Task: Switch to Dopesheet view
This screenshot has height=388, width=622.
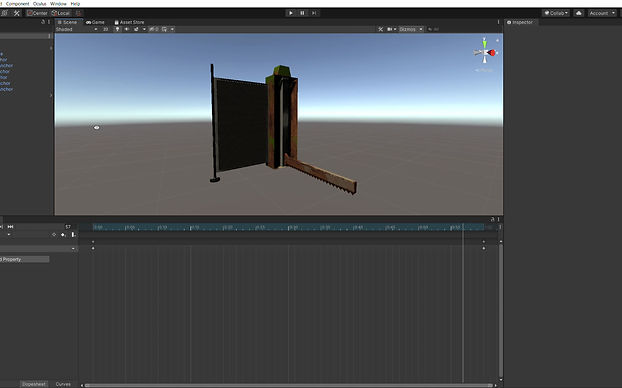Action: point(33,384)
